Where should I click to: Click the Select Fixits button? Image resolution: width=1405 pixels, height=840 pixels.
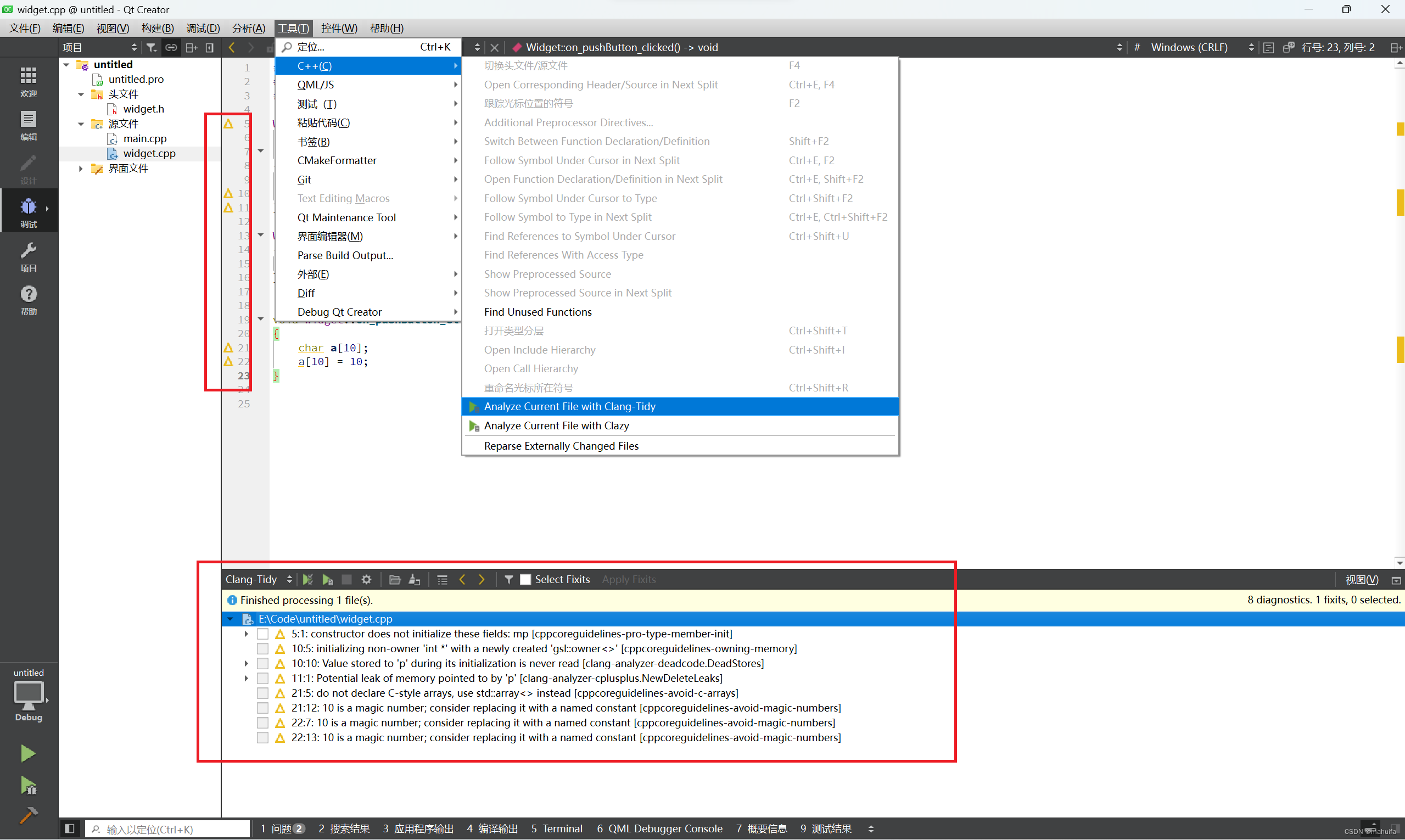click(x=556, y=579)
